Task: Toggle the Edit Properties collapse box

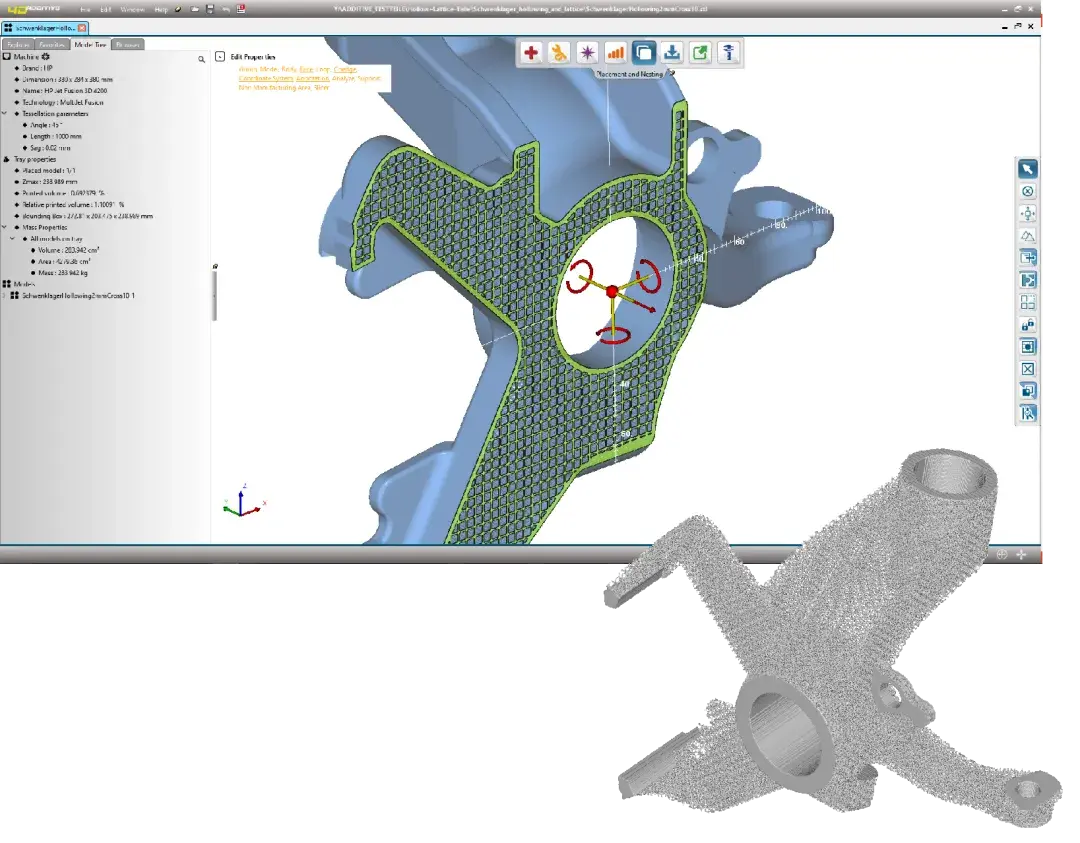Action: [220, 57]
